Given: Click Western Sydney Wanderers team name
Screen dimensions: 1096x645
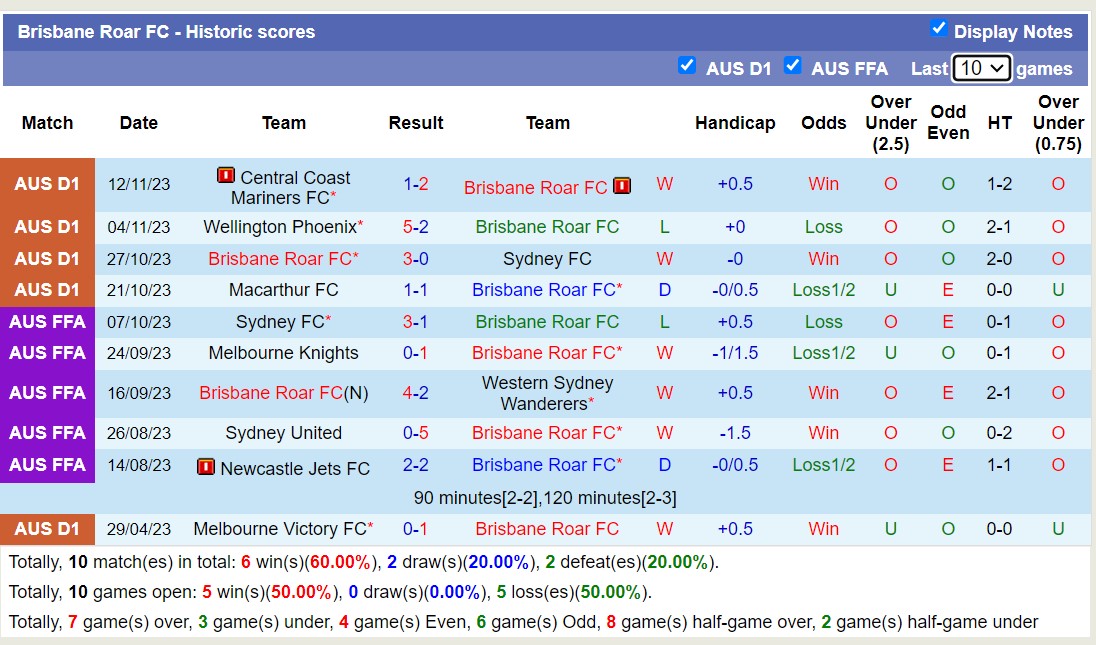Looking at the screenshot, I should tap(547, 393).
